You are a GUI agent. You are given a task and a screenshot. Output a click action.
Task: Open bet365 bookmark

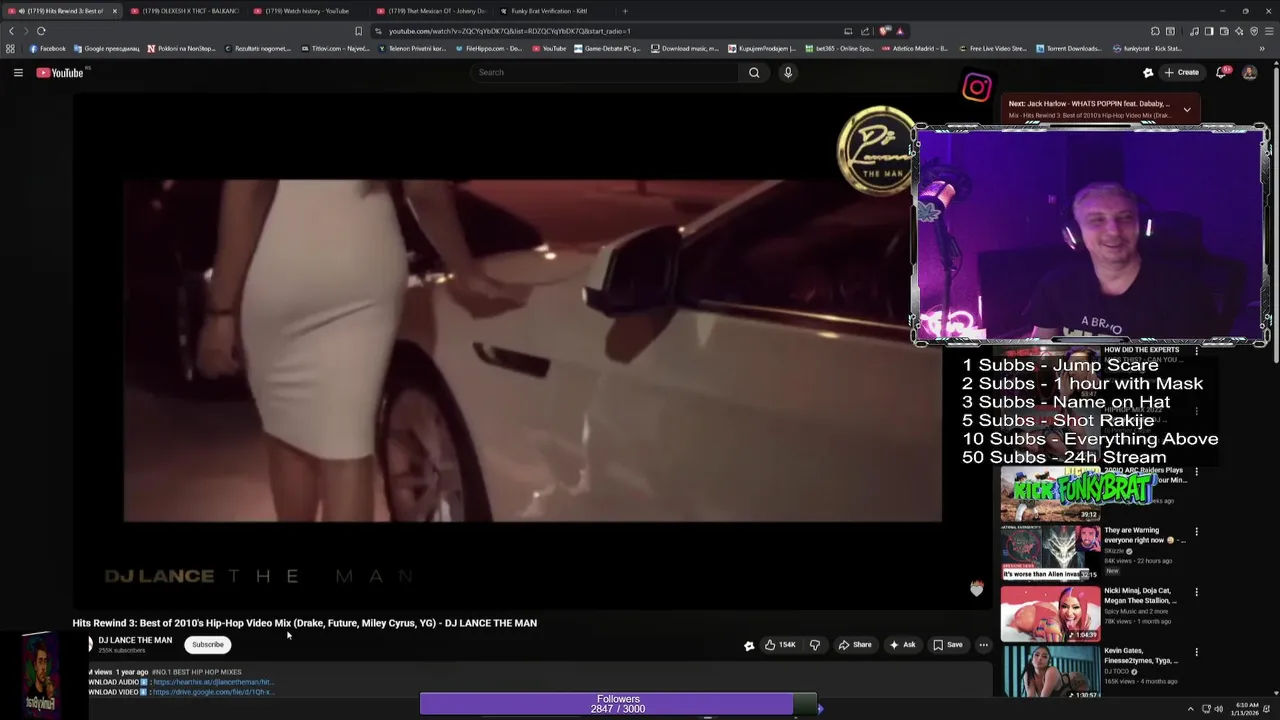point(840,48)
